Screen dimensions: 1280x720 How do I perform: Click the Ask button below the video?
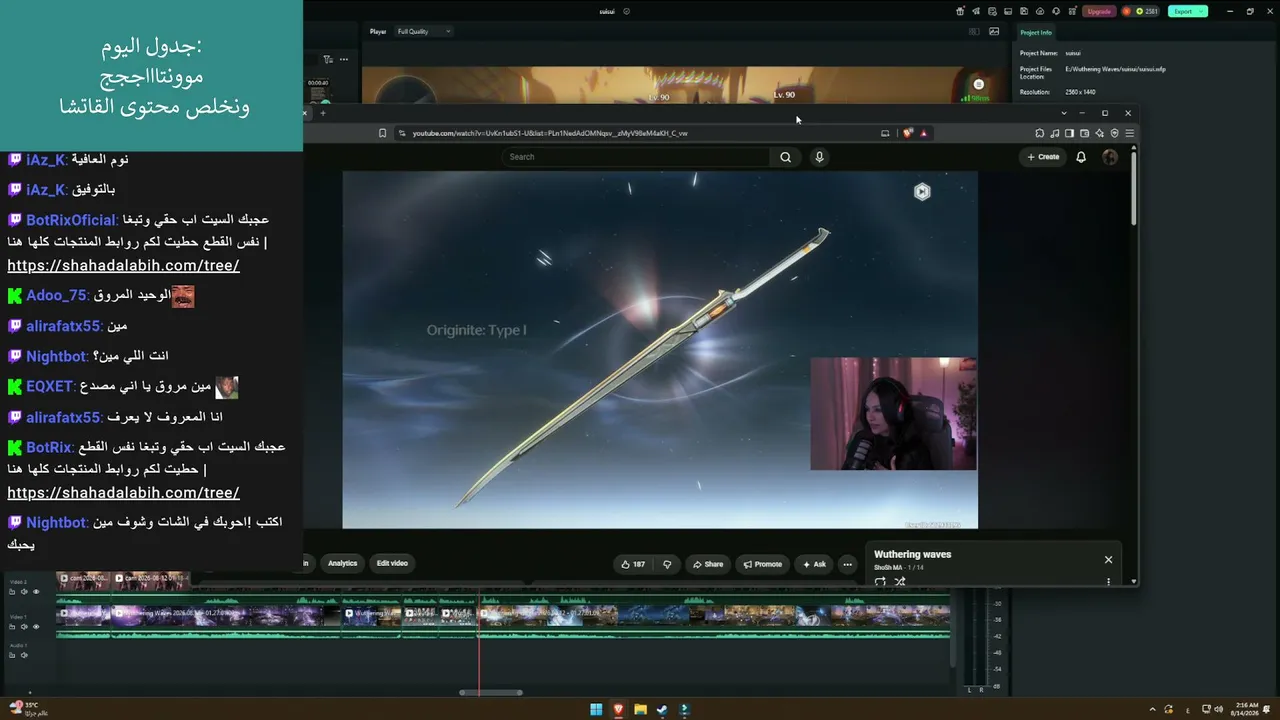(x=814, y=564)
